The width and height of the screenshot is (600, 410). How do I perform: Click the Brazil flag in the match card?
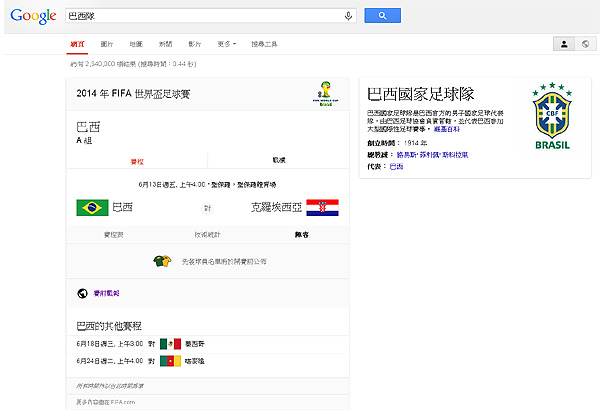click(x=92, y=207)
